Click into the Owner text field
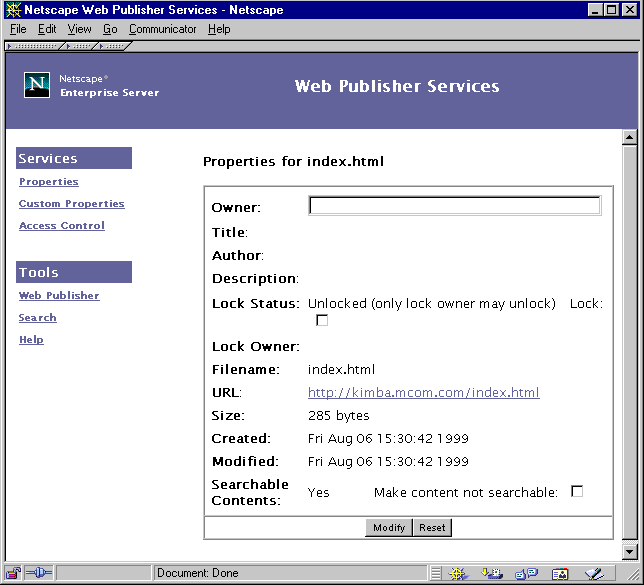 pyautogui.click(x=455, y=206)
